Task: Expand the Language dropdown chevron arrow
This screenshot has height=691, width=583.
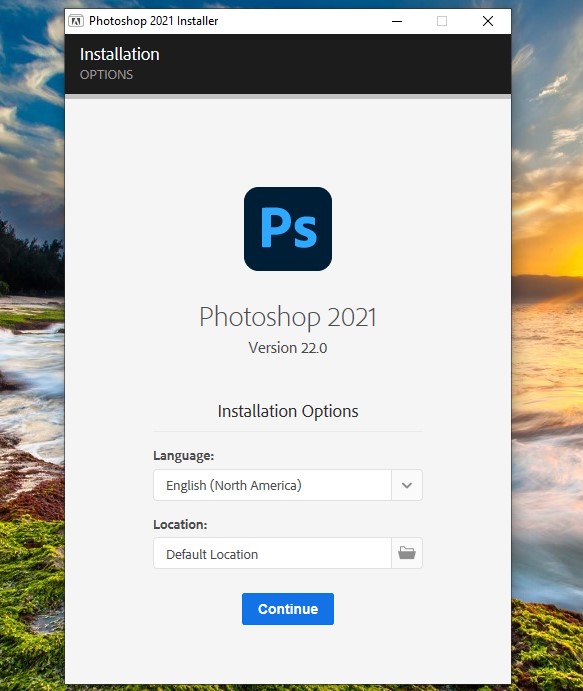Action: [407, 485]
